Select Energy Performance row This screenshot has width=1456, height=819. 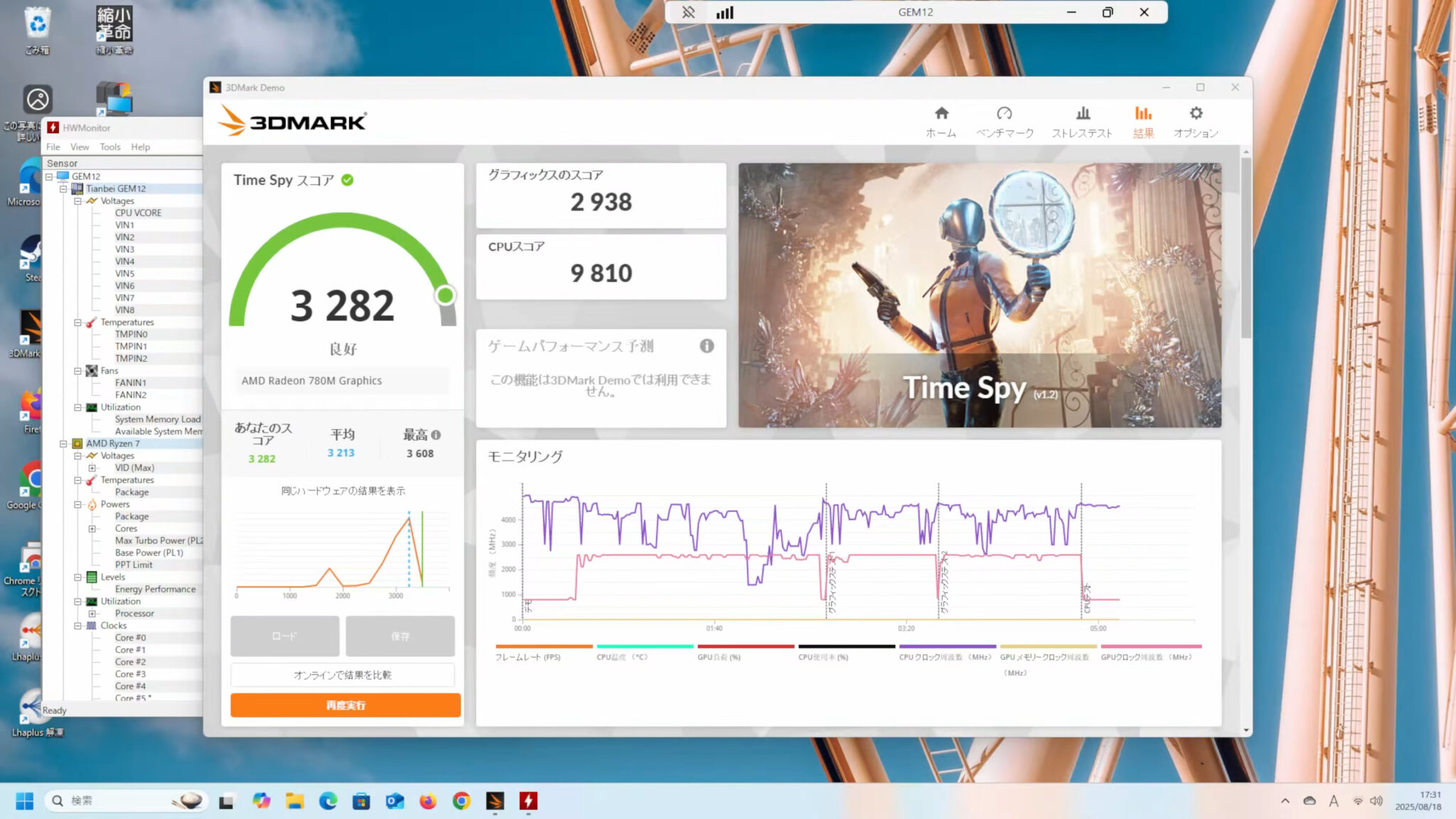[x=156, y=589]
